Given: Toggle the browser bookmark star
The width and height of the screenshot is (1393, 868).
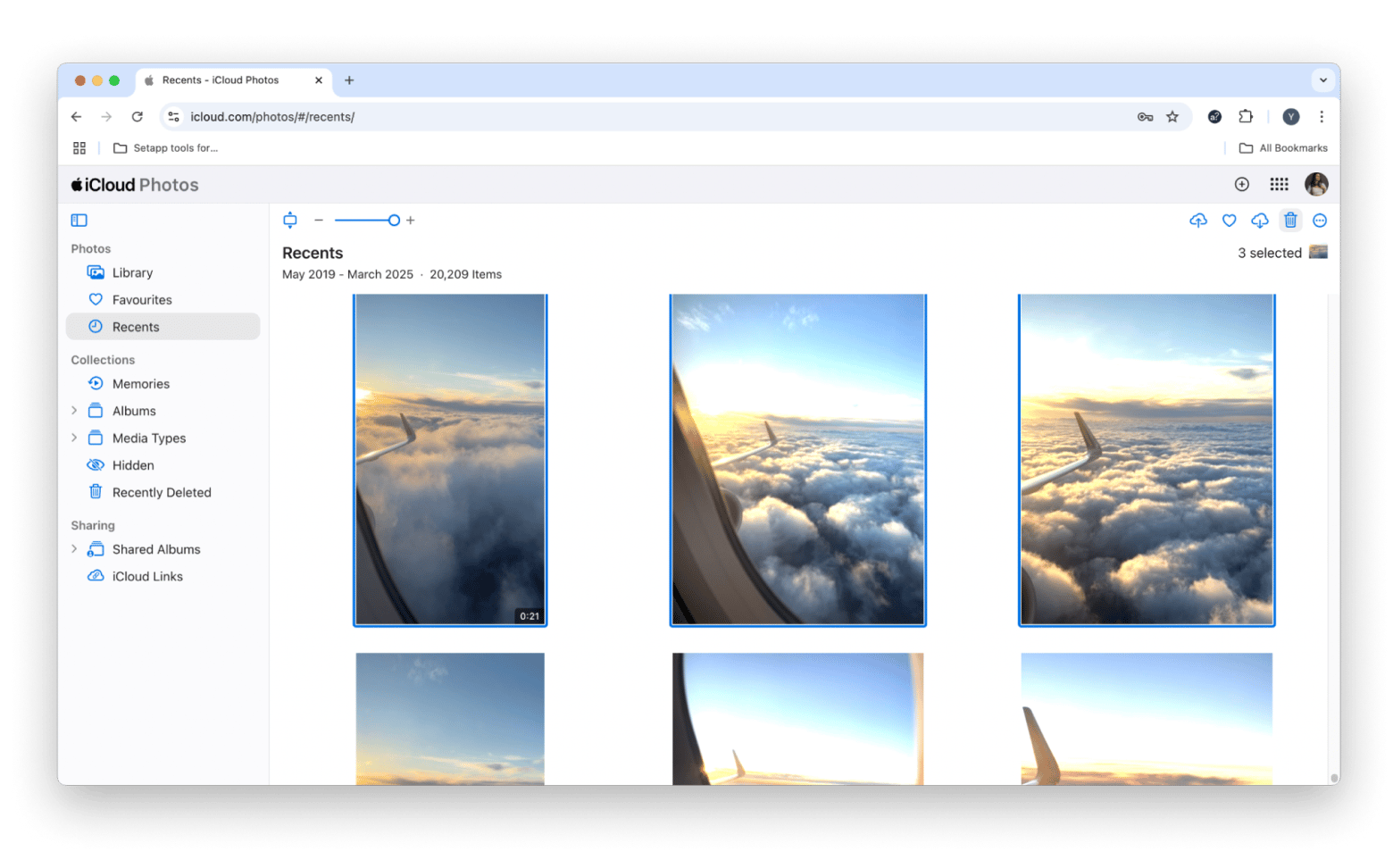Looking at the screenshot, I should [1172, 116].
